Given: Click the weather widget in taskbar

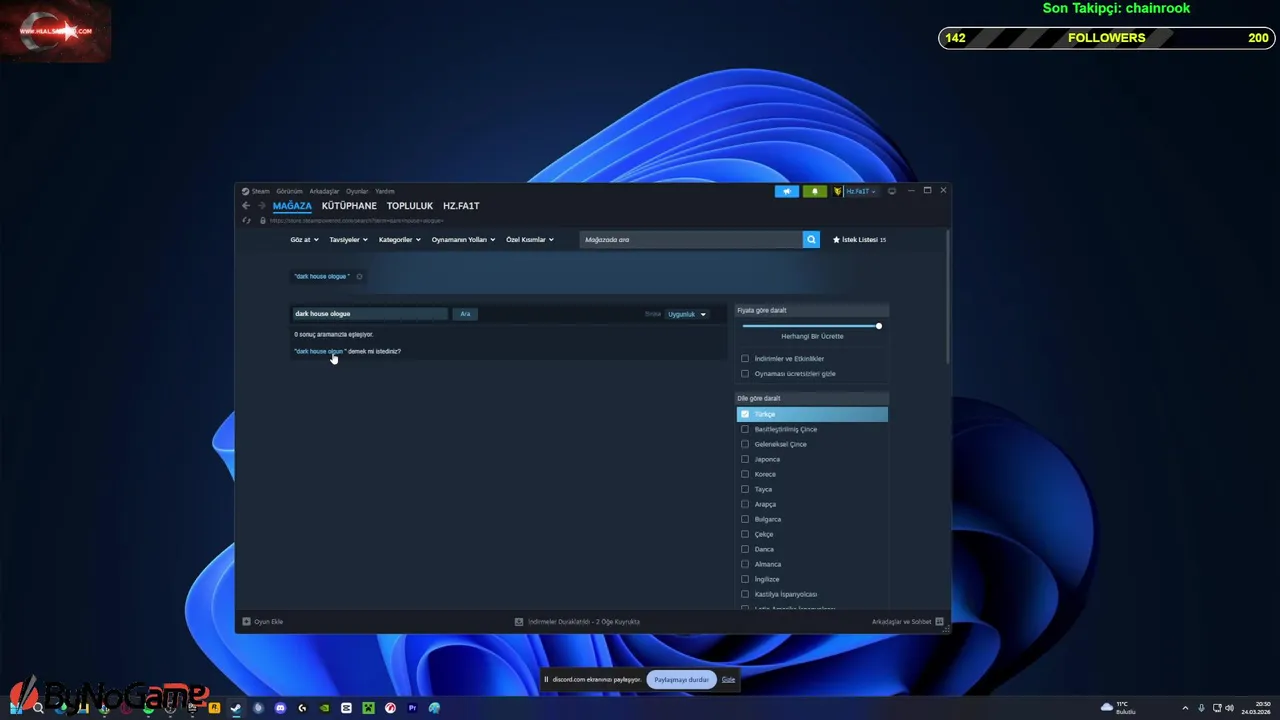Looking at the screenshot, I should 1119,708.
